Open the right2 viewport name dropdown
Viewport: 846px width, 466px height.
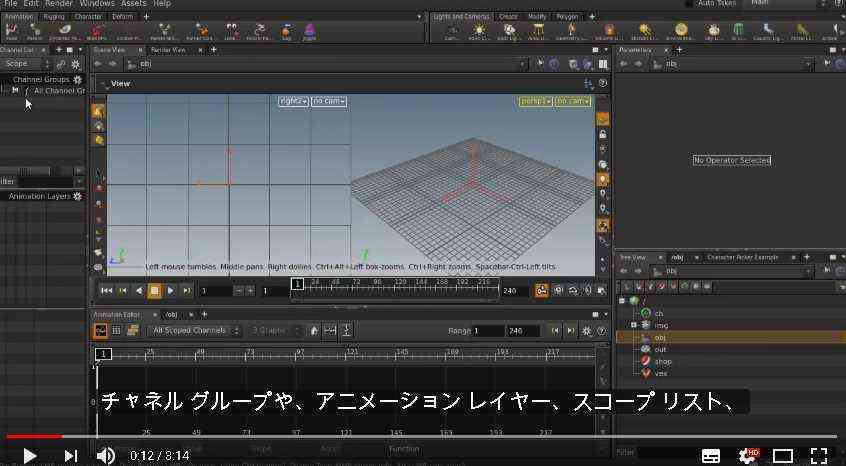(294, 101)
